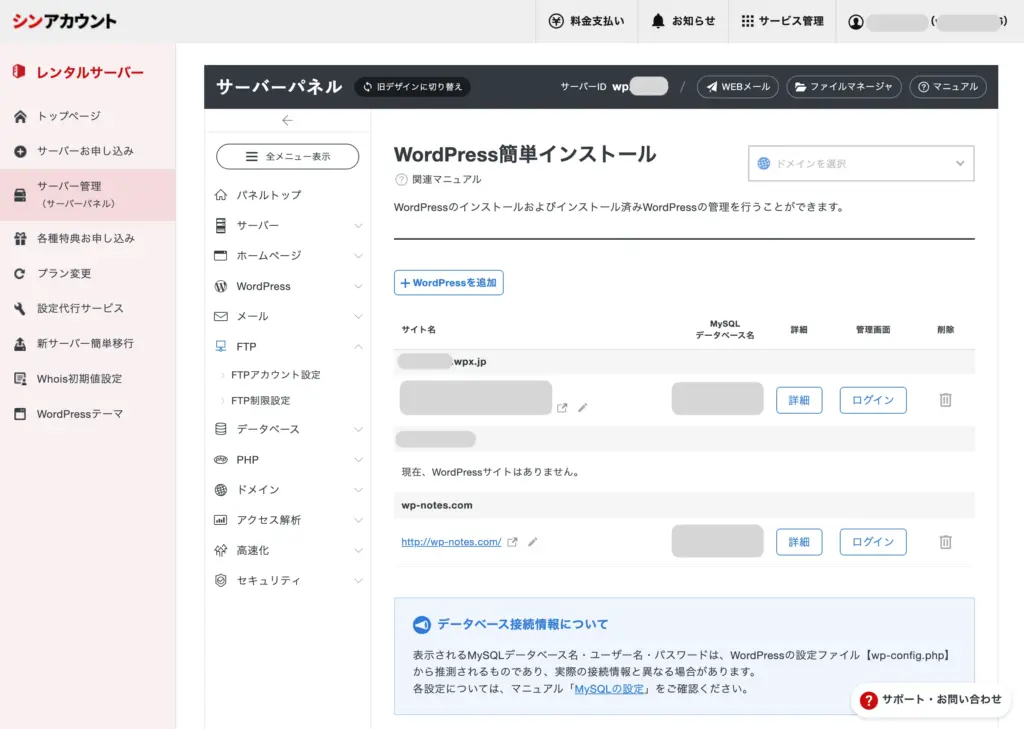Screen dimensions: 1024x729
Task: Open サービス管理 grid menu
Action: click(x=782, y=21)
